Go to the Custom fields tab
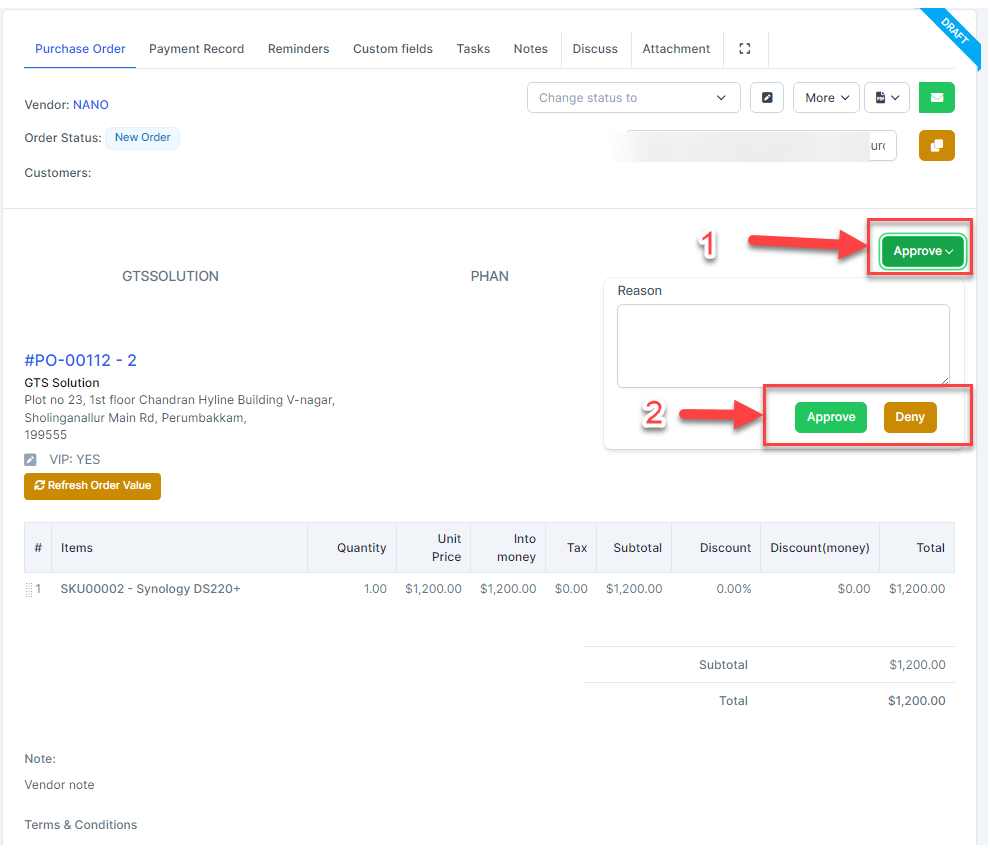The height and width of the screenshot is (848, 990). (393, 48)
